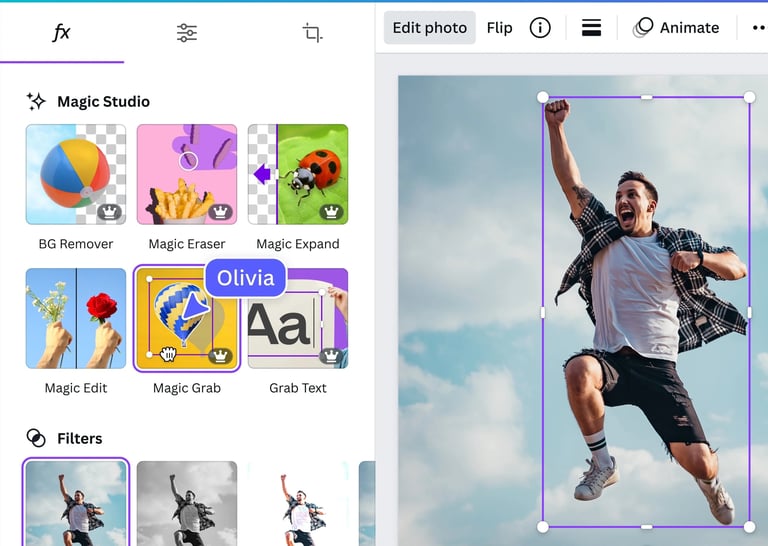This screenshot has height=546, width=768.
Task: Click the right edge selection handle
Action: click(x=749, y=312)
